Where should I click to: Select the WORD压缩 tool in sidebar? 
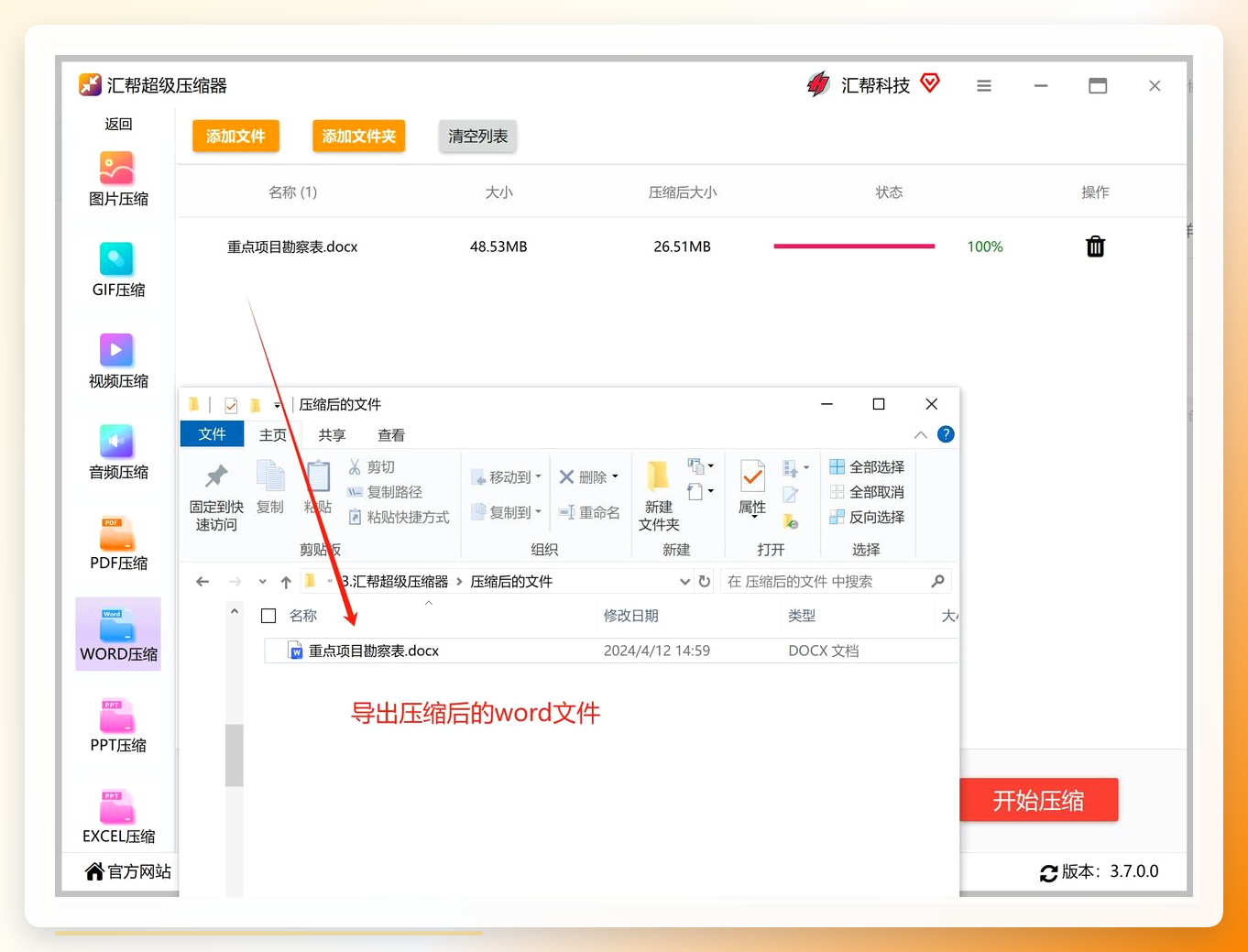(118, 634)
